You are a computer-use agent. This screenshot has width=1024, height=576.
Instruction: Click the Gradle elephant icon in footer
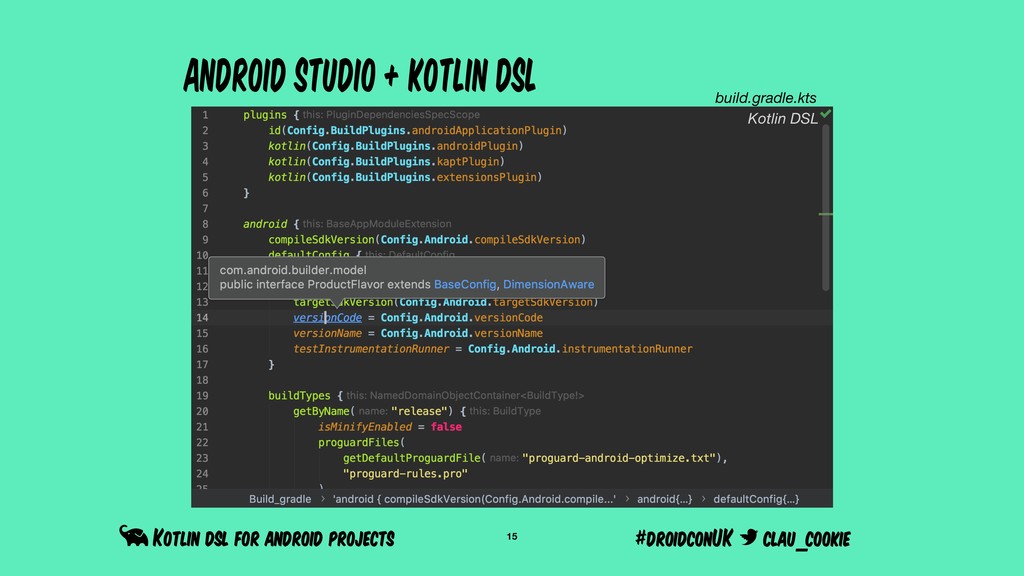click(133, 536)
